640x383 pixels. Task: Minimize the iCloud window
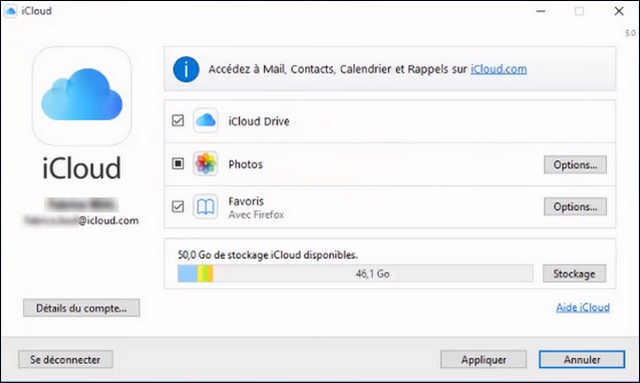541,11
